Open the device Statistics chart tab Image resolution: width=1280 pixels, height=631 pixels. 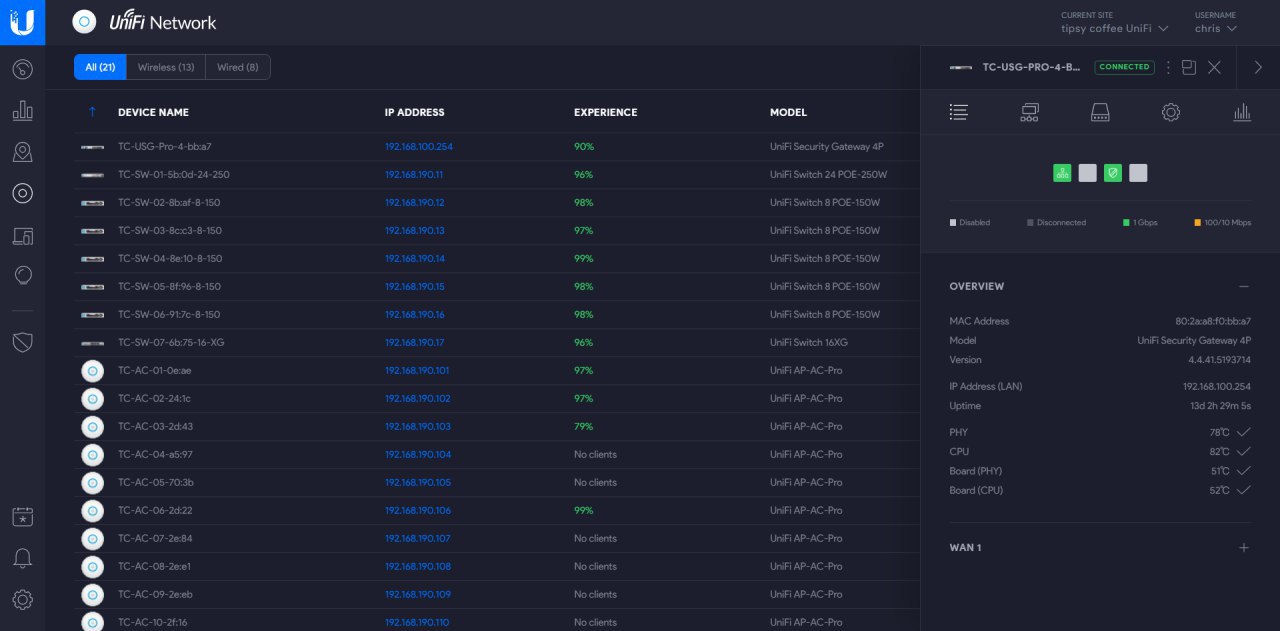1242,113
